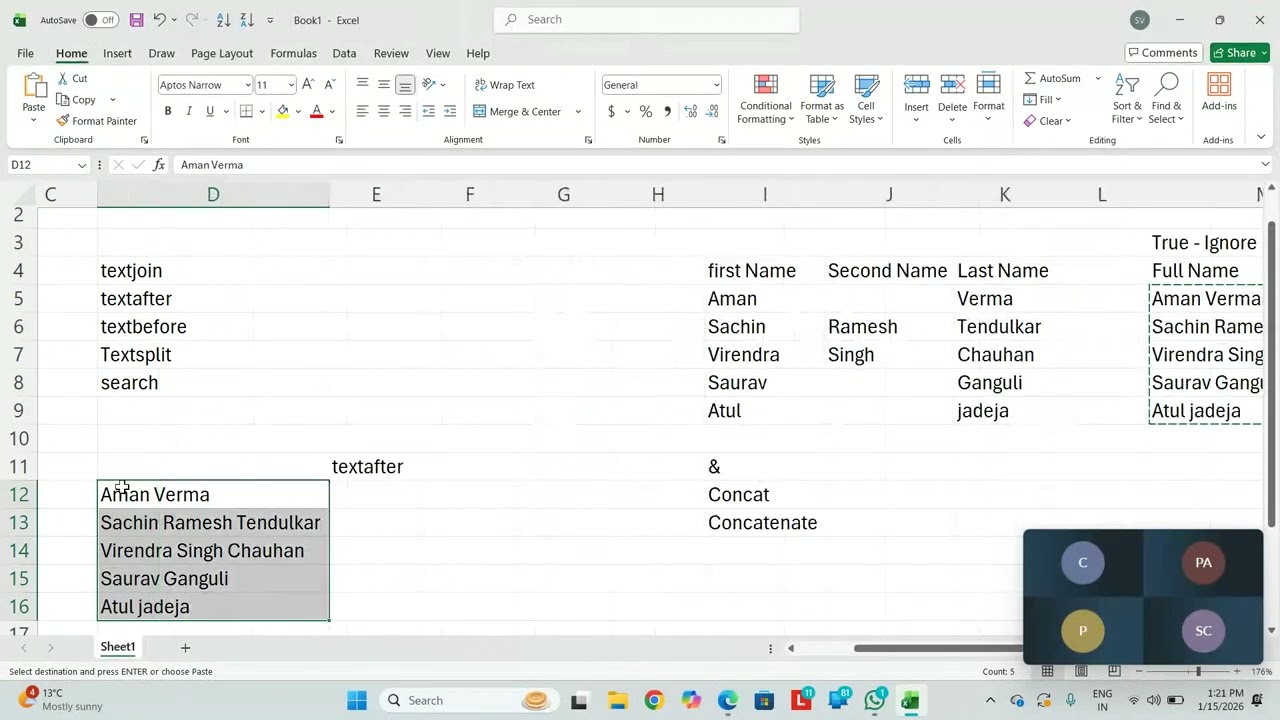Open Google Chrome from the taskbar

[x=654, y=700]
